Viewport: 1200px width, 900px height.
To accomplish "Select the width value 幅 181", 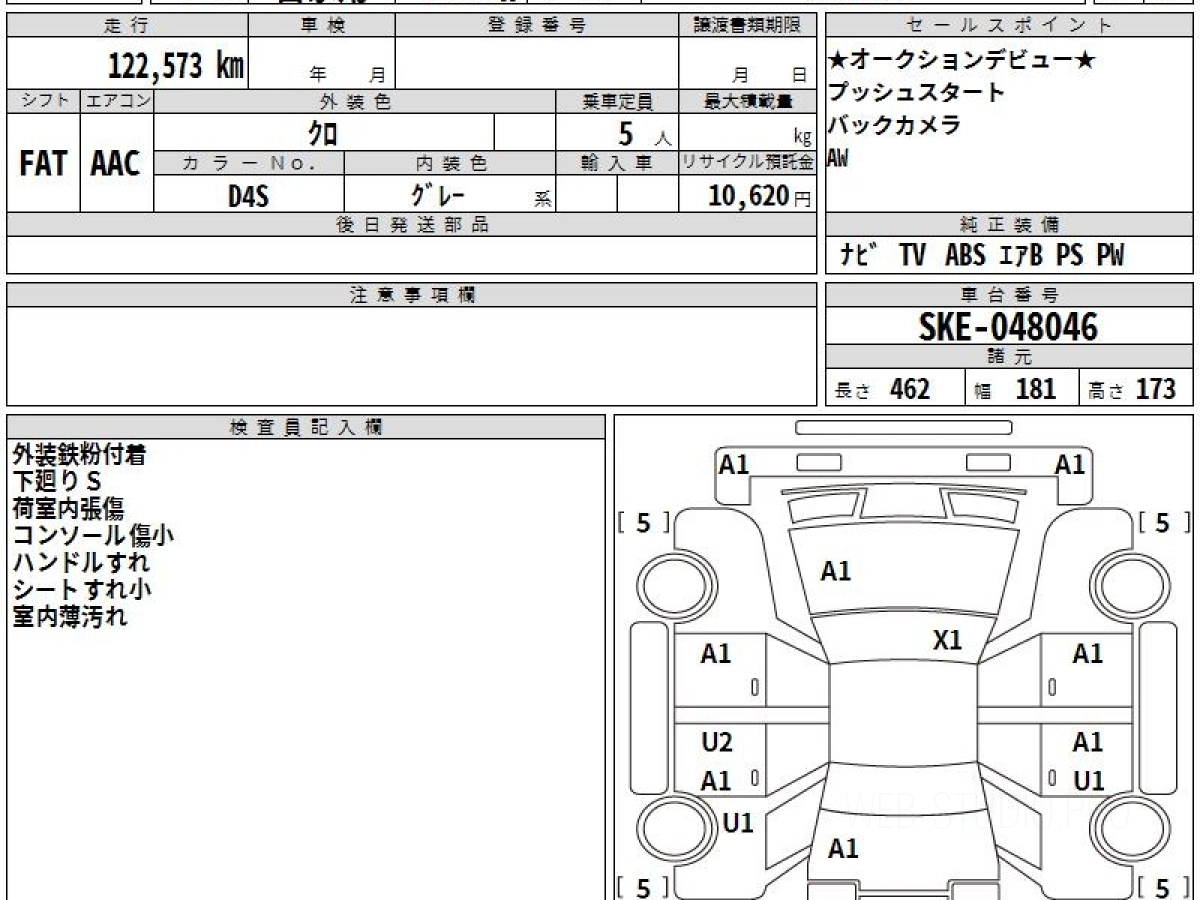I will 1015,389.
